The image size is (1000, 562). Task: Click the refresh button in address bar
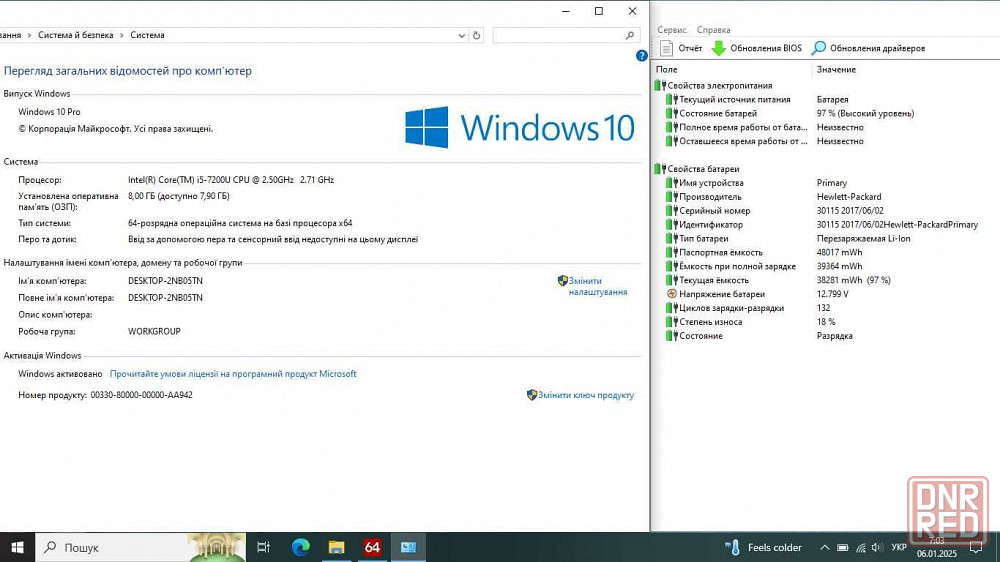pos(476,36)
